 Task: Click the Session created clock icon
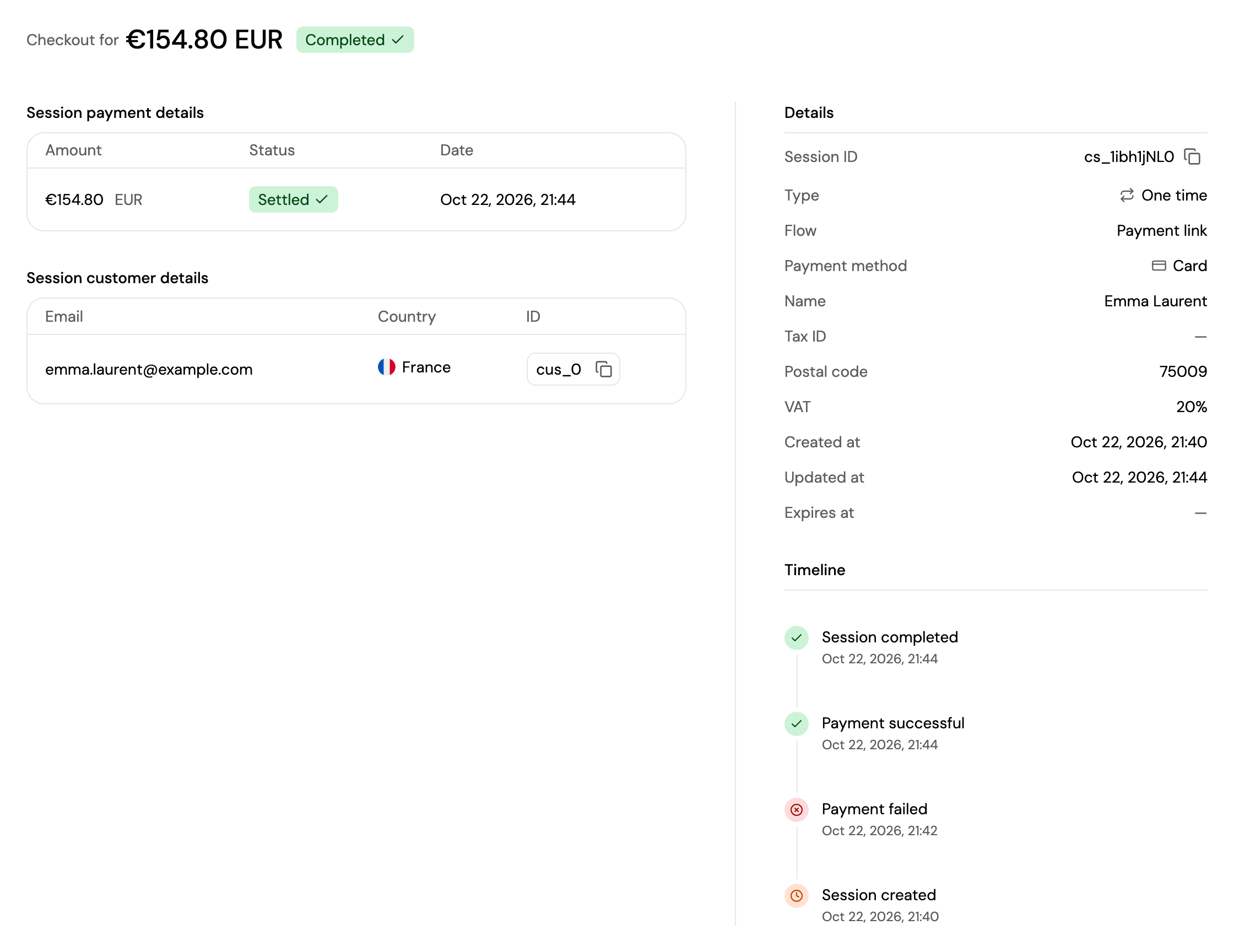pos(796,895)
